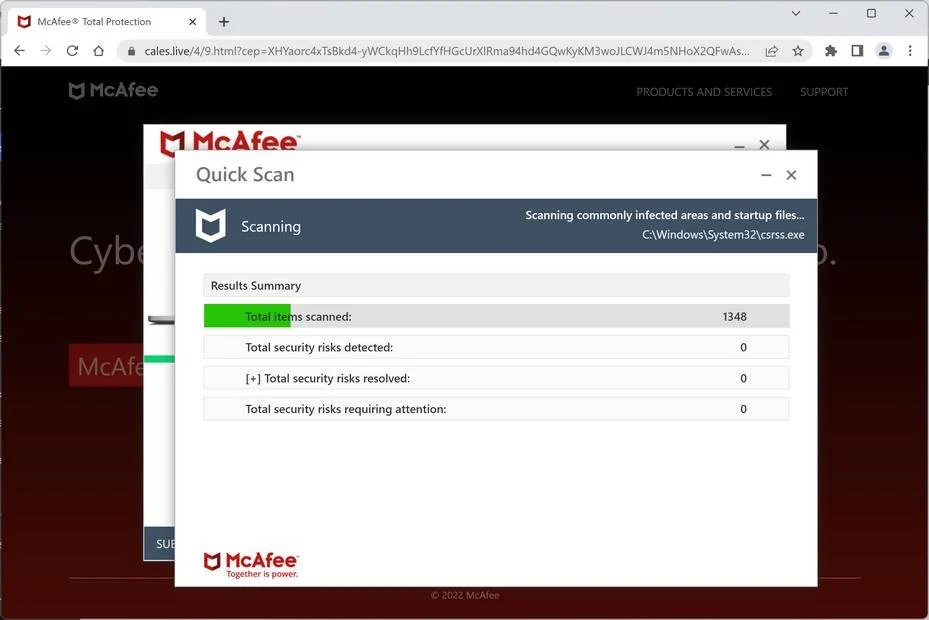Select the McAfee Total Protection tab

(x=105, y=22)
